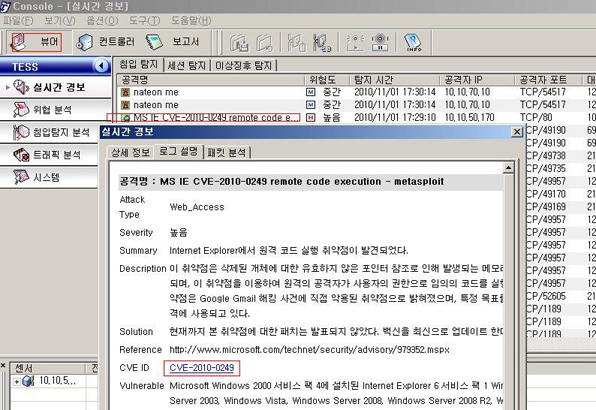Click the second gray document search icon
This screenshot has height=410, width=596.
[x=265, y=42]
